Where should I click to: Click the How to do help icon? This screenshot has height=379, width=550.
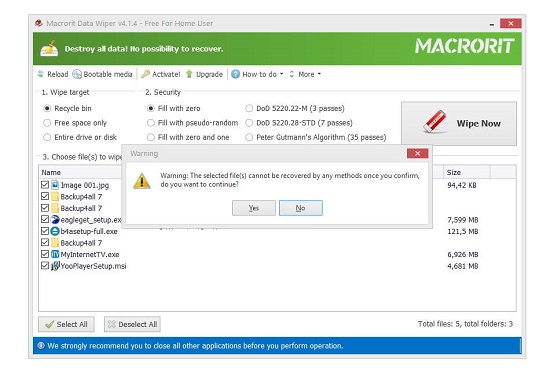235,74
